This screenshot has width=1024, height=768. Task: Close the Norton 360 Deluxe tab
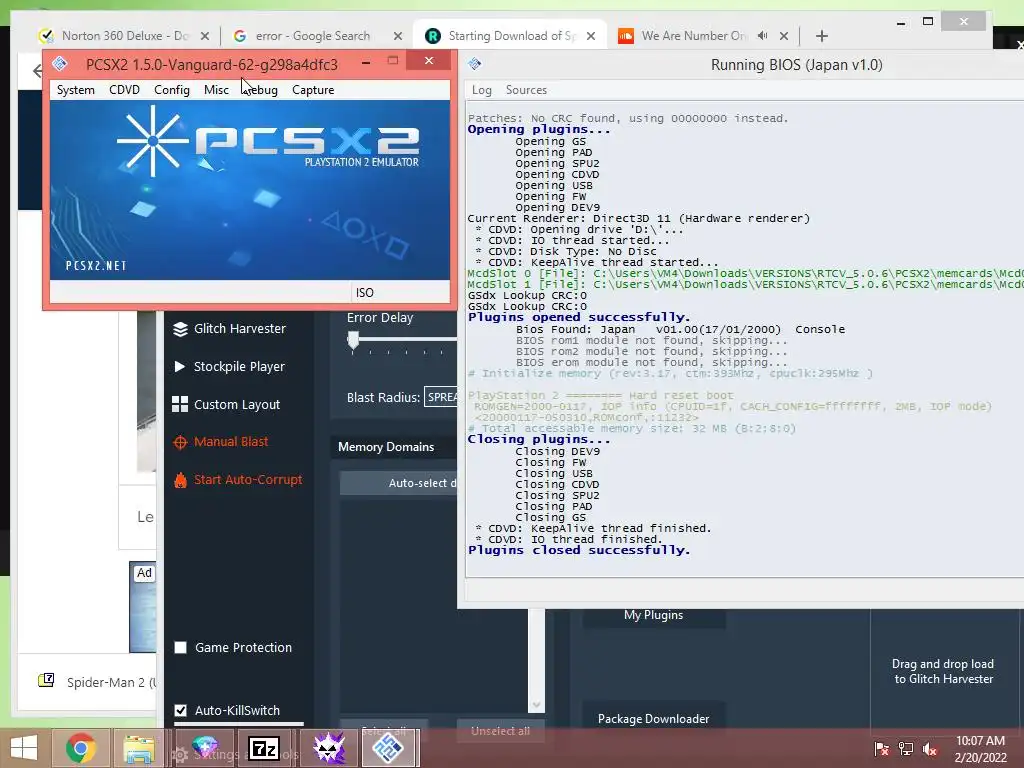point(204,36)
